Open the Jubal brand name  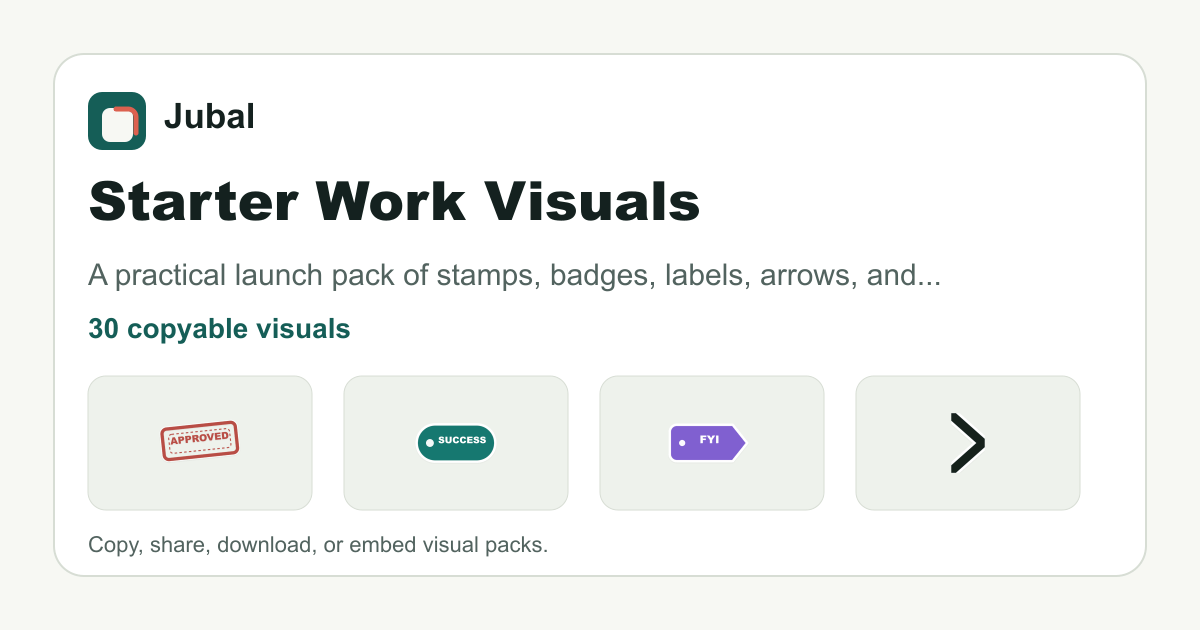(x=209, y=117)
